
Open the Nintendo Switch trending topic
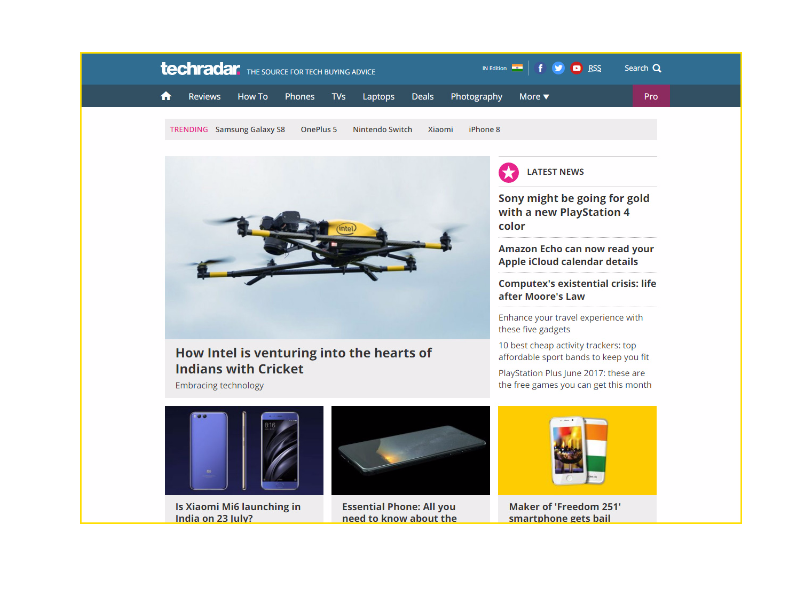click(382, 129)
